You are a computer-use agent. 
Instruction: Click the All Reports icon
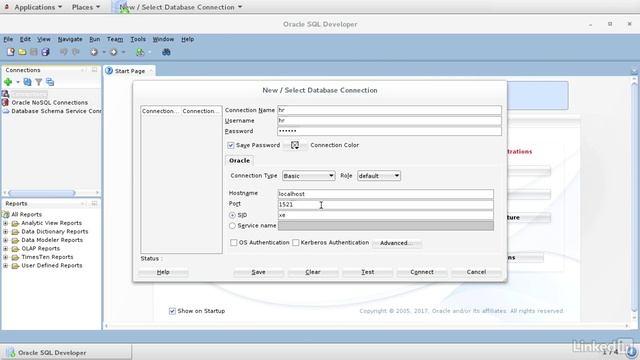[6, 214]
